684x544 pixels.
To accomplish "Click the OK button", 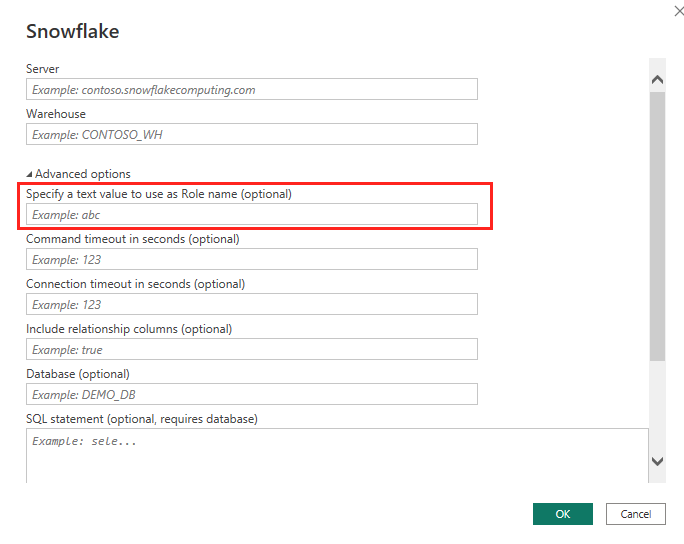I will pos(562,514).
